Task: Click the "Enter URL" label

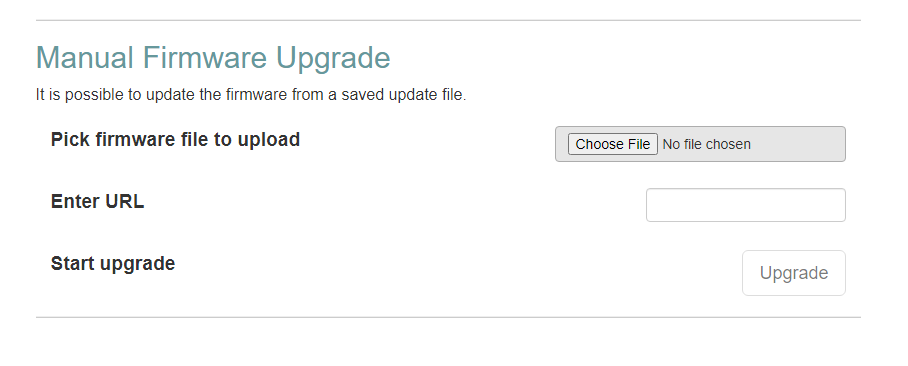Action: pyautogui.click(x=97, y=202)
